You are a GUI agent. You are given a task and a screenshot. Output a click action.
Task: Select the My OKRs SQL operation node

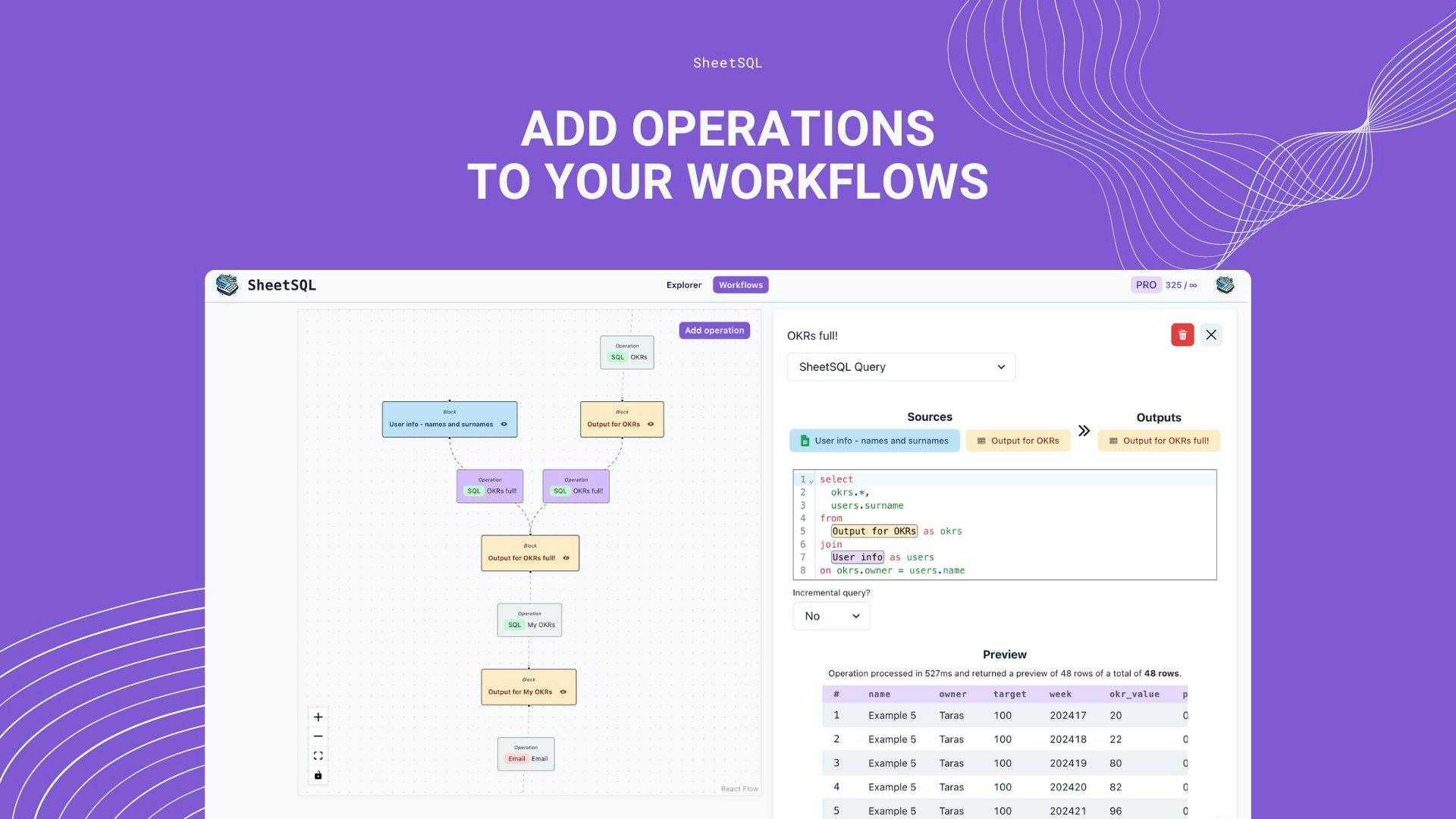pyautogui.click(x=529, y=620)
